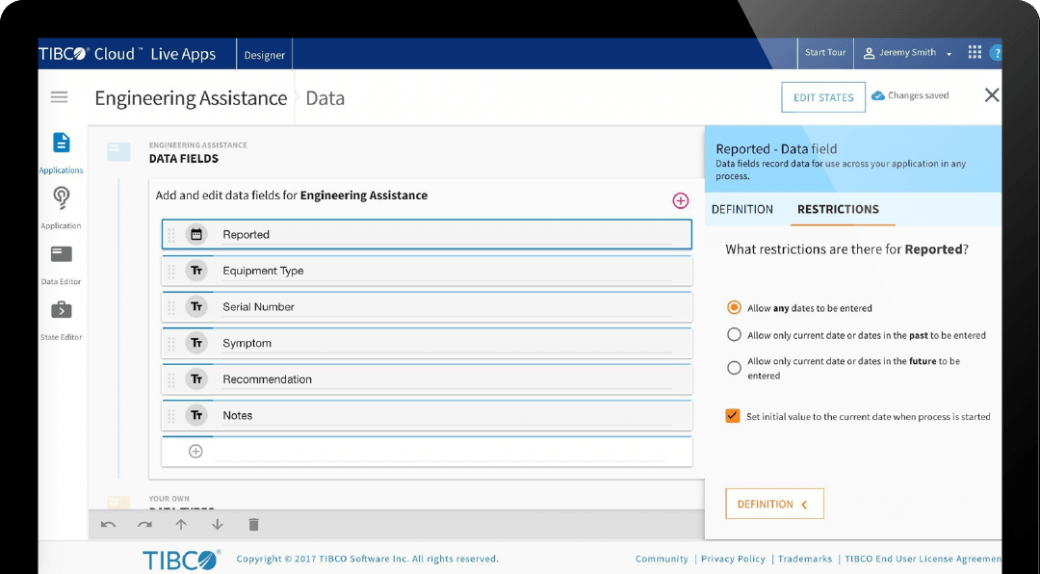Click the Reported field name input

coord(446,234)
